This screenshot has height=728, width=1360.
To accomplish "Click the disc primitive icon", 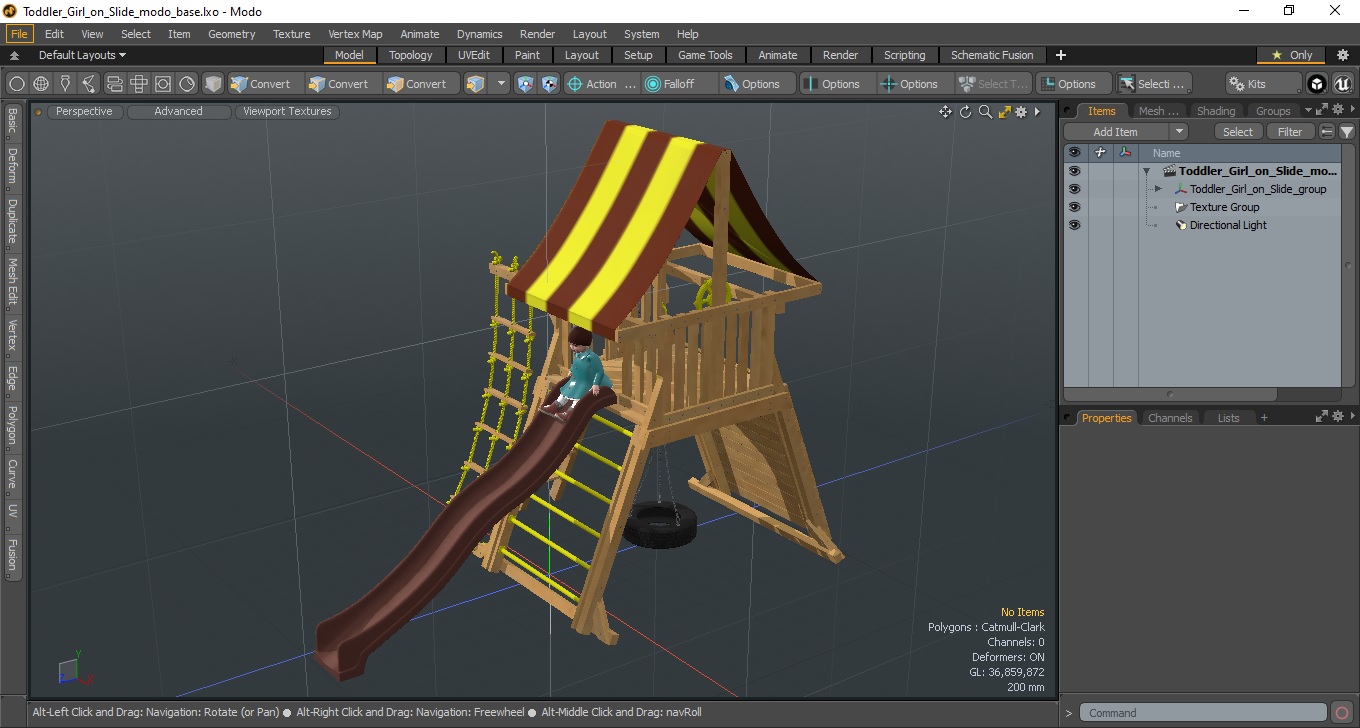I will 187,84.
